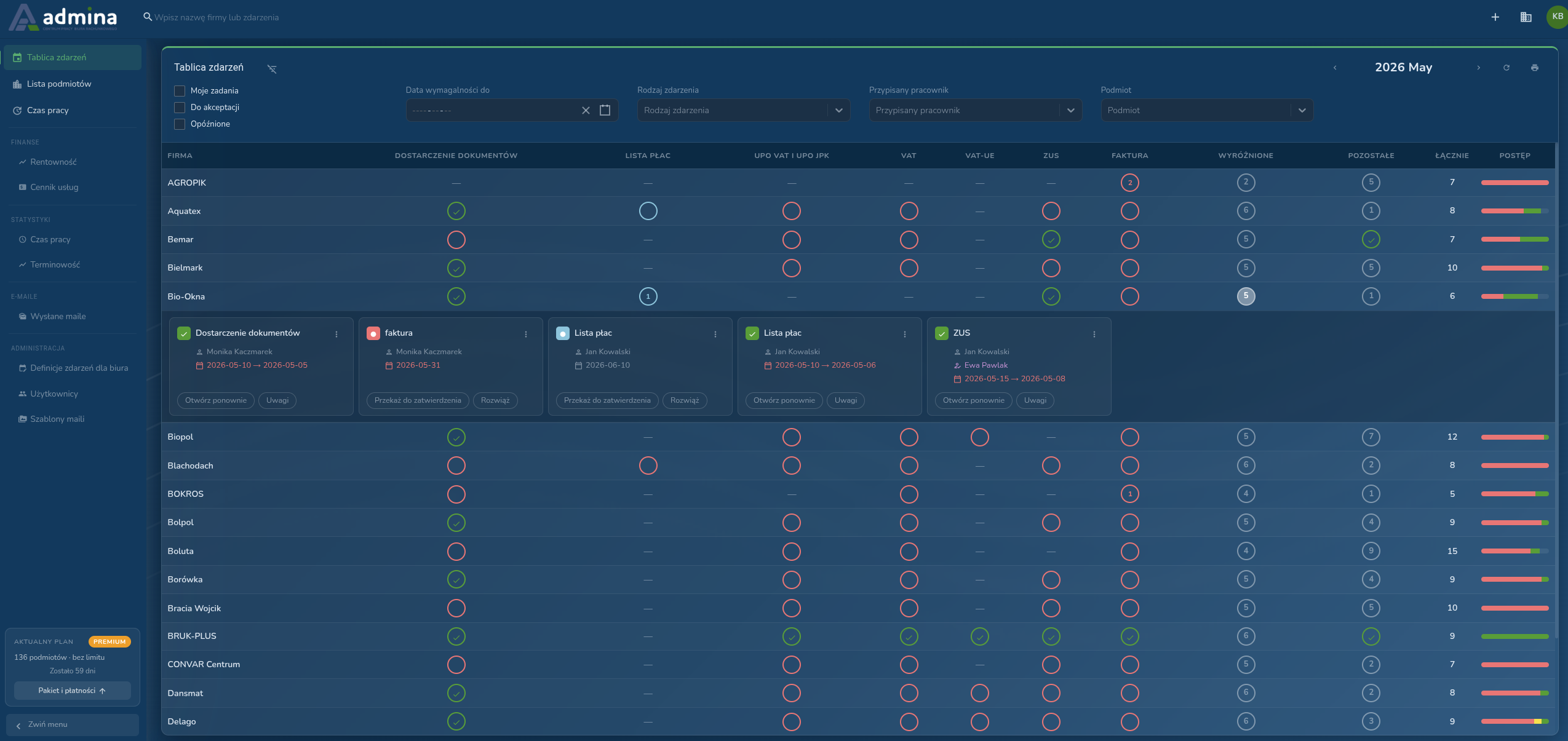Open Rentowność in Finanse section

click(54, 162)
